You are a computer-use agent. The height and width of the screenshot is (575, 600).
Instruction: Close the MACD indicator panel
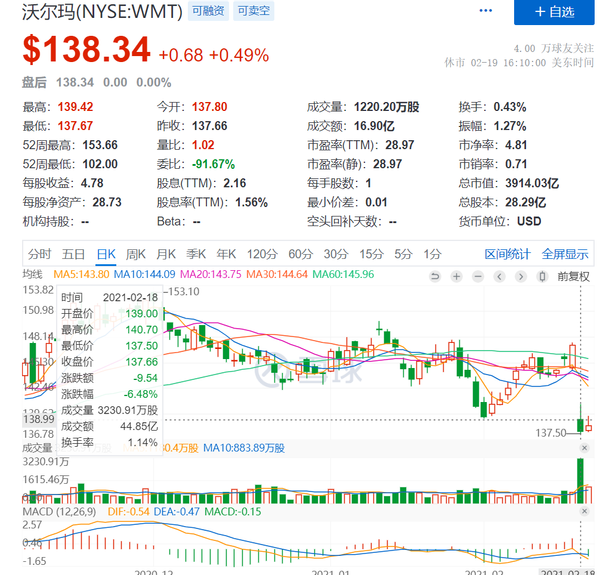[584, 511]
